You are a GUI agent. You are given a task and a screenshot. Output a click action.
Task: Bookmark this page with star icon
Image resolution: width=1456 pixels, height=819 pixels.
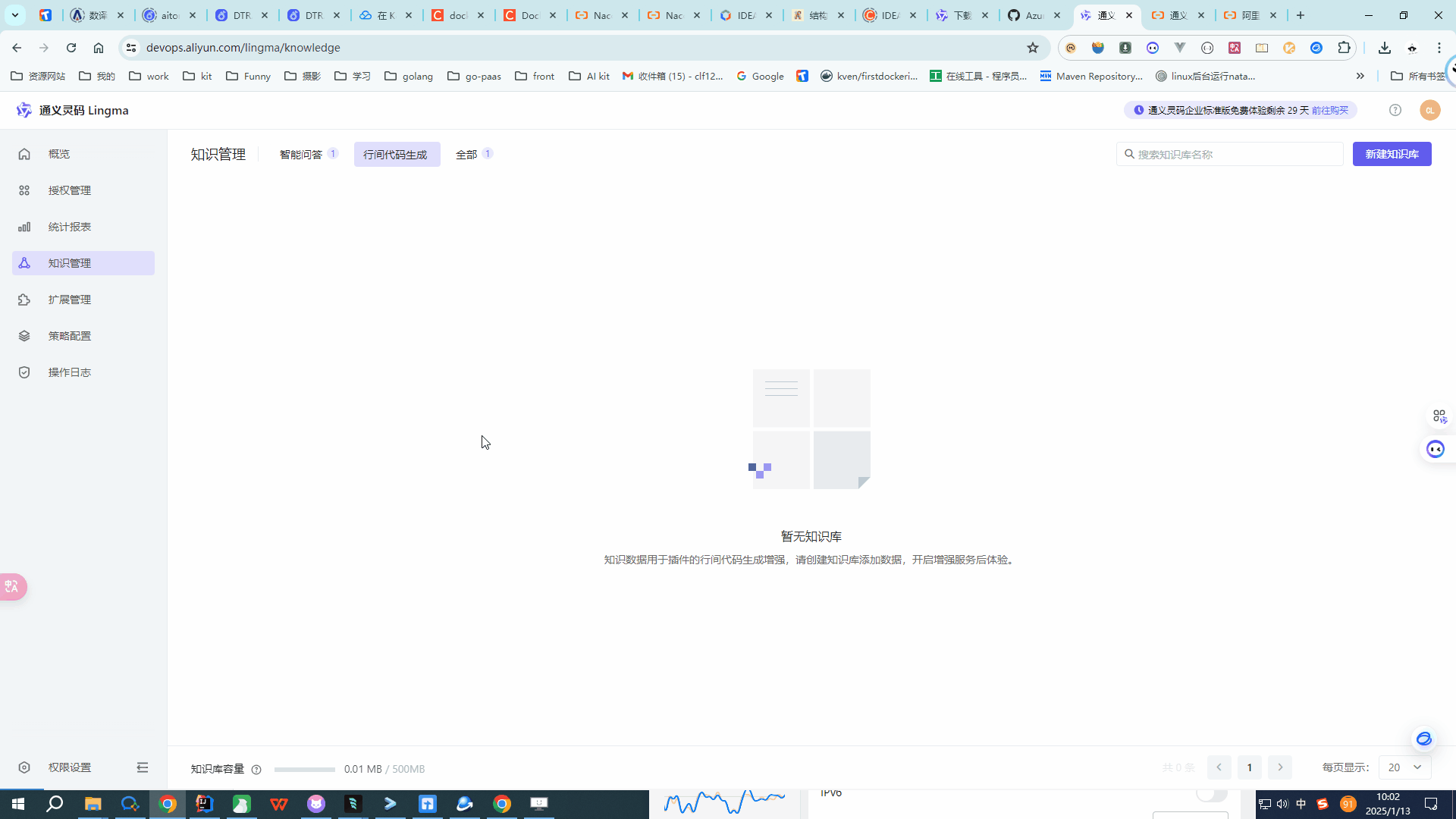pos(1032,48)
